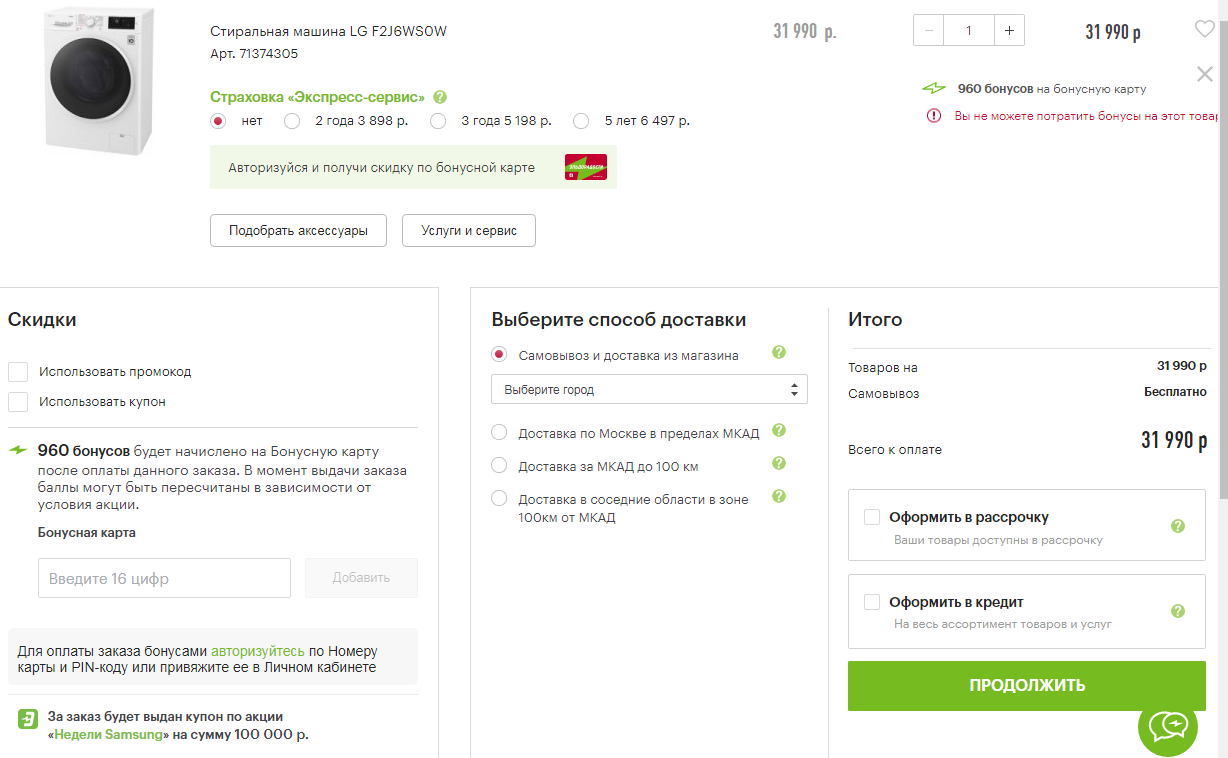The height and width of the screenshot is (758, 1228).
Task: Choose Доставка по Москве в пределах МКАД
Action: 499,433
